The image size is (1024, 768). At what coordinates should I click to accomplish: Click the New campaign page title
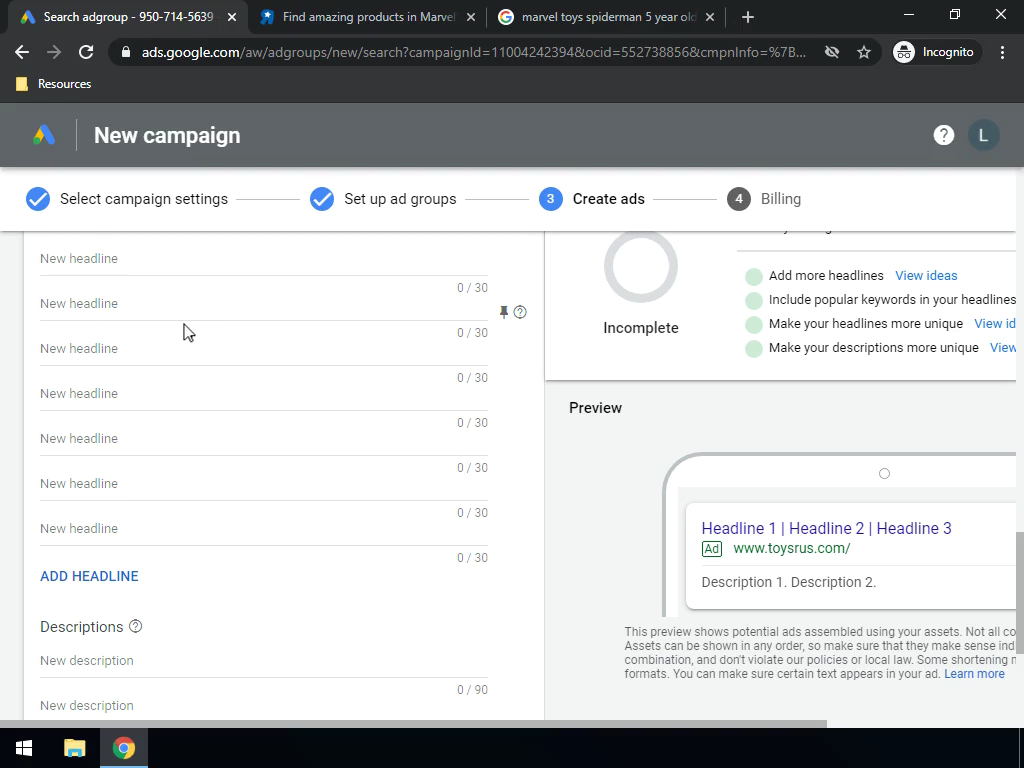click(167, 135)
